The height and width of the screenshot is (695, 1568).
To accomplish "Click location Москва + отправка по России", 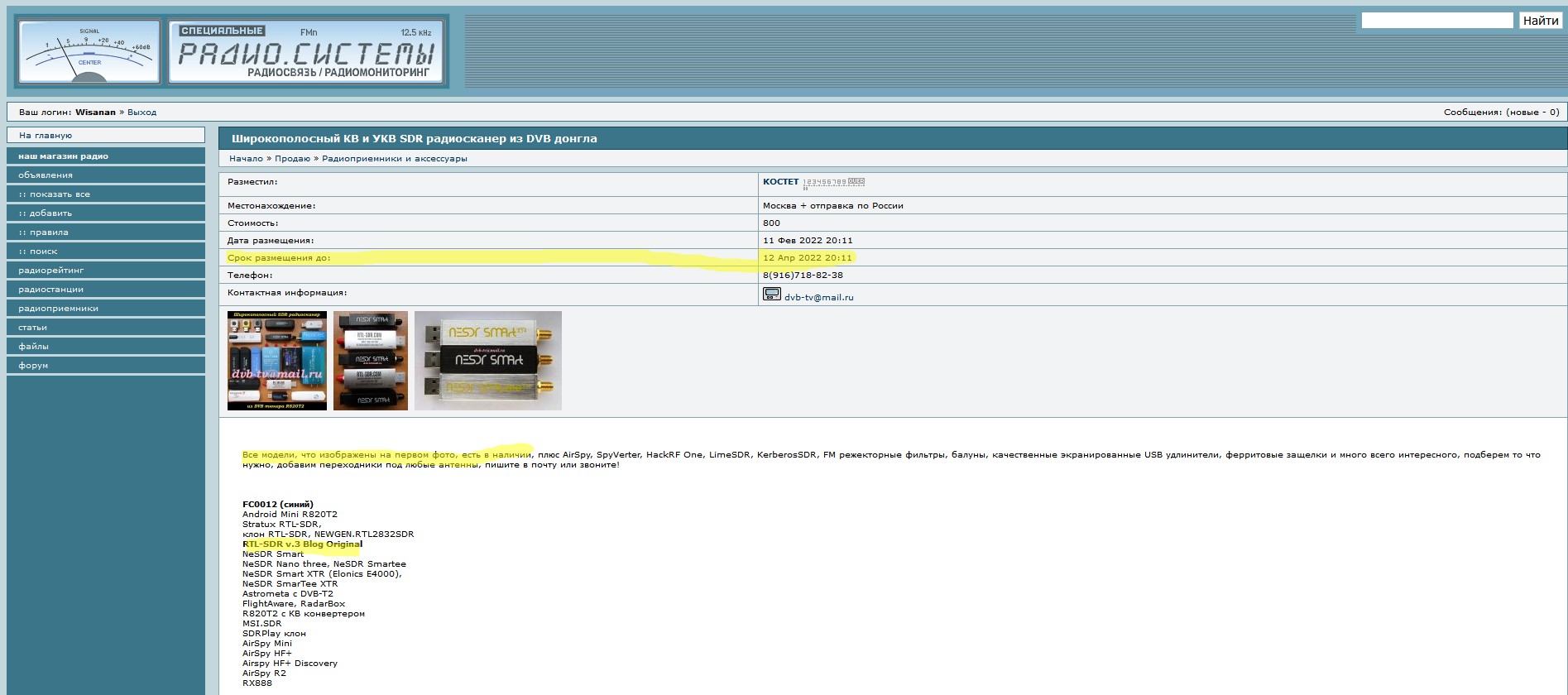I will click(x=833, y=206).
